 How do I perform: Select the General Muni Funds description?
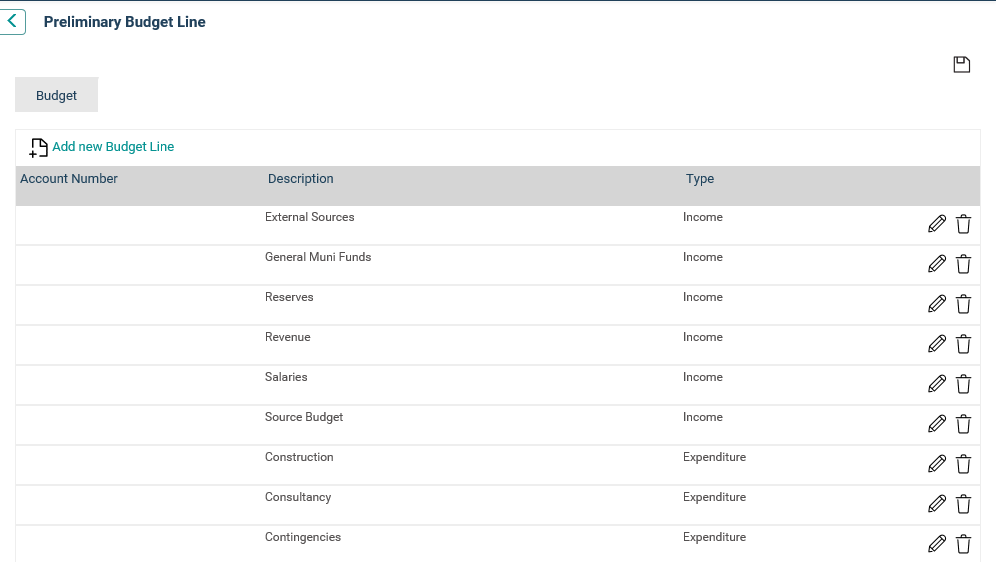(x=318, y=257)
